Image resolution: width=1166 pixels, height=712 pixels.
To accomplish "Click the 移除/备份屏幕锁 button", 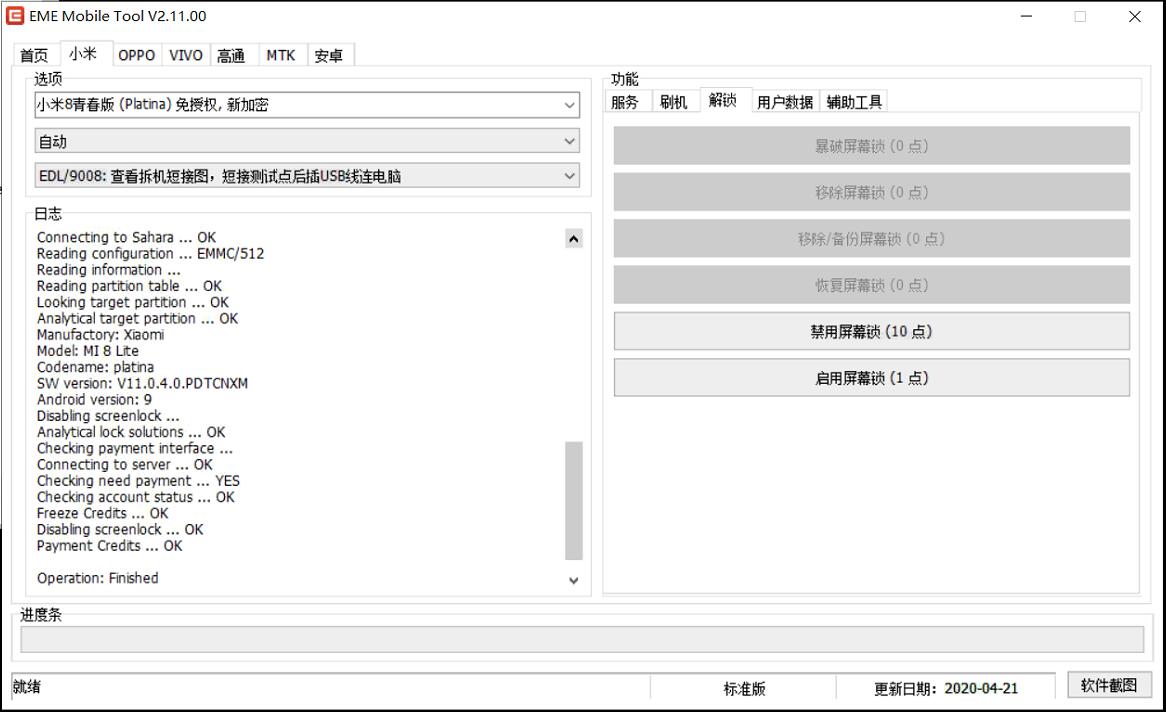I will click(x=872, y=239).
